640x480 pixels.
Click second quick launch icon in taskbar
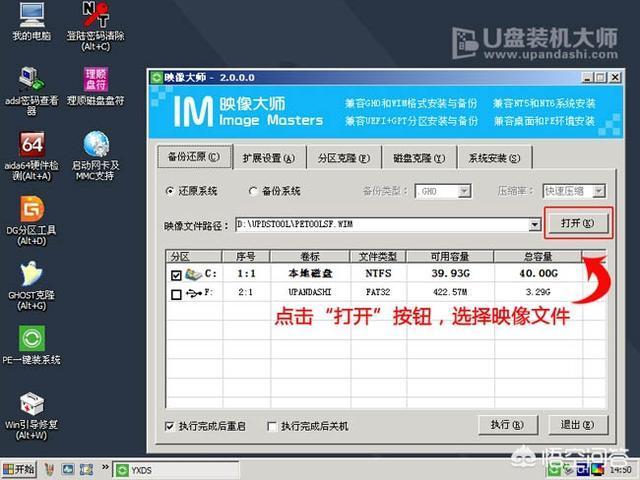point(68,470)
